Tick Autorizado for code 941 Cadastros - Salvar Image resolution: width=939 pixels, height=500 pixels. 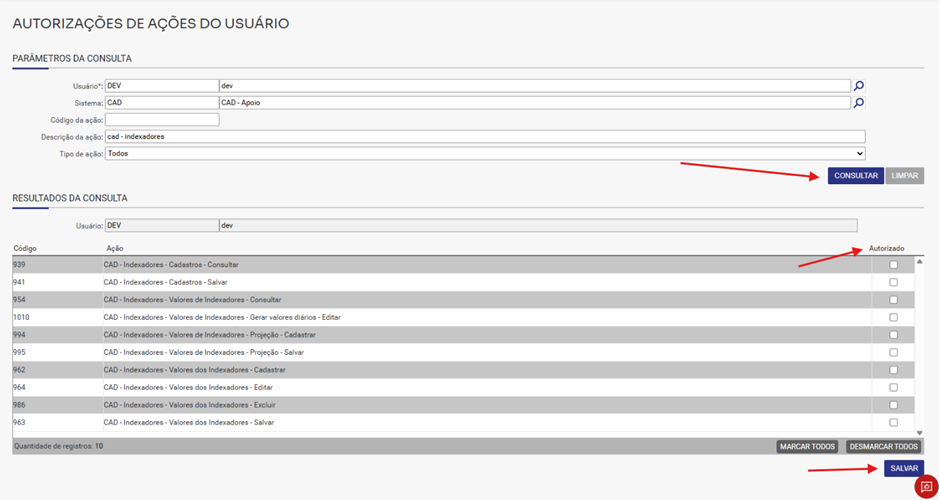click(x=893, y=282)
